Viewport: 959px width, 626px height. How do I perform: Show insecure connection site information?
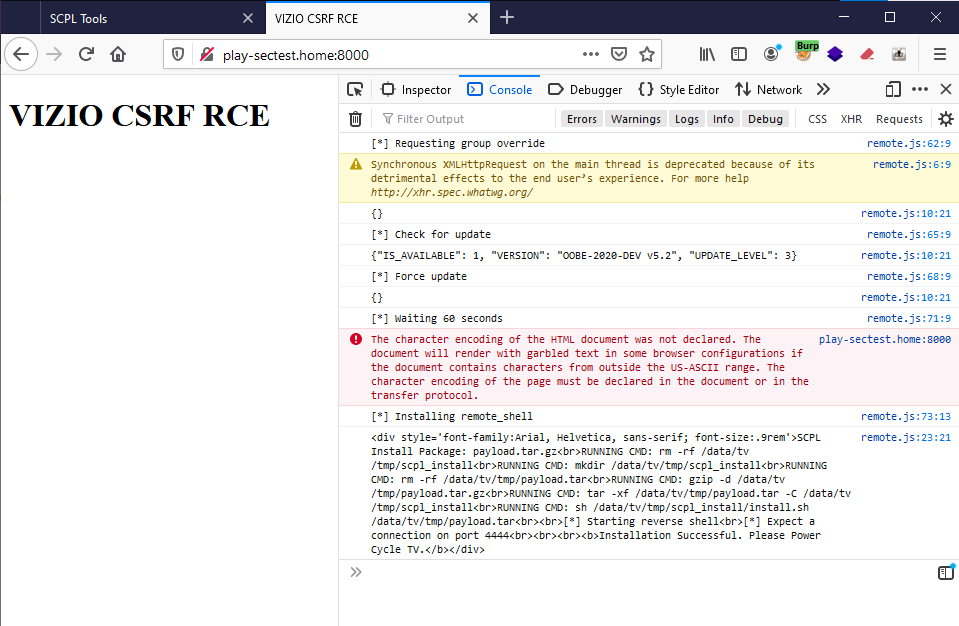coord(207,55)
